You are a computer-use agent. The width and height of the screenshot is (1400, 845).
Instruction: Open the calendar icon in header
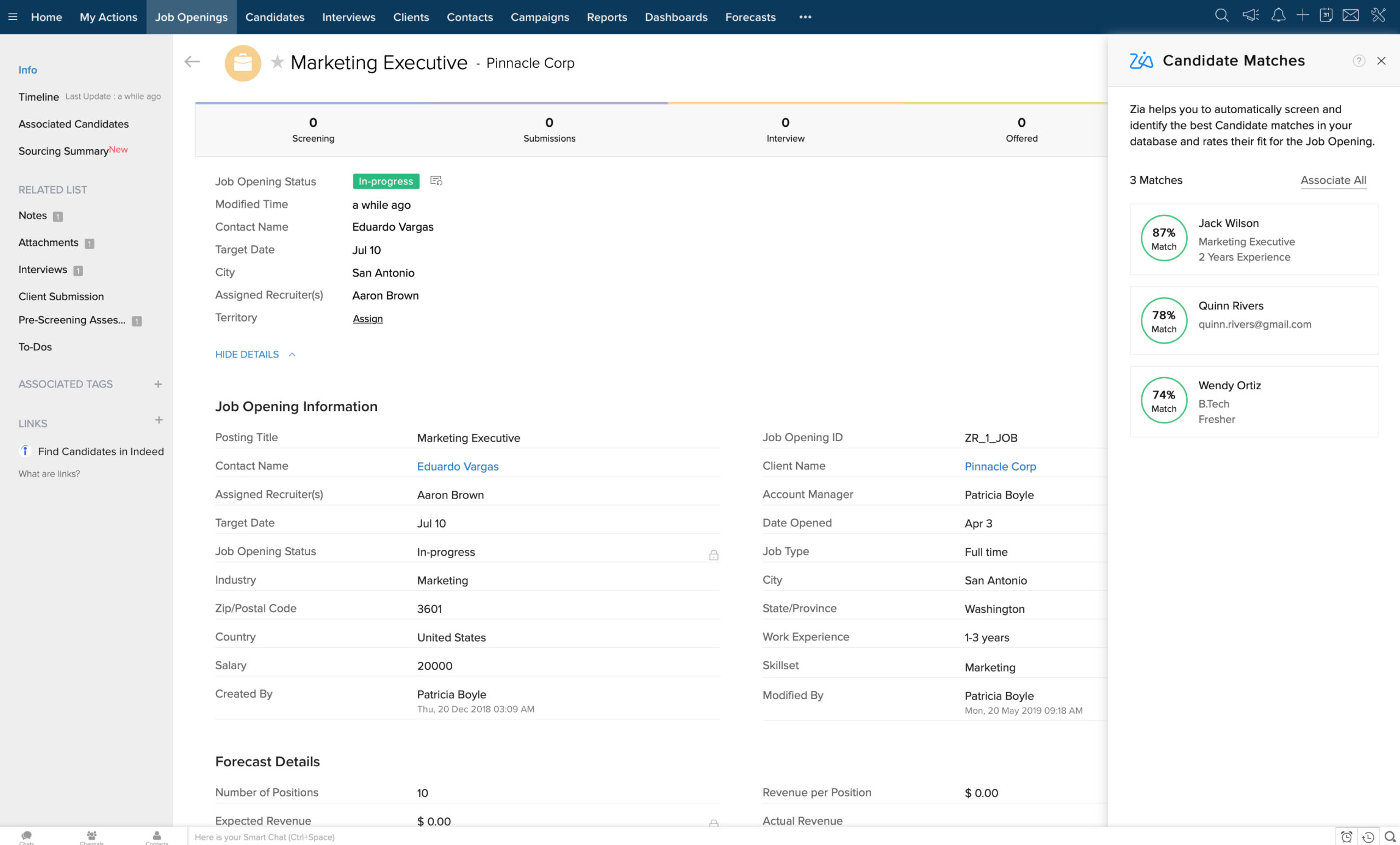(x=1326, y=15)
